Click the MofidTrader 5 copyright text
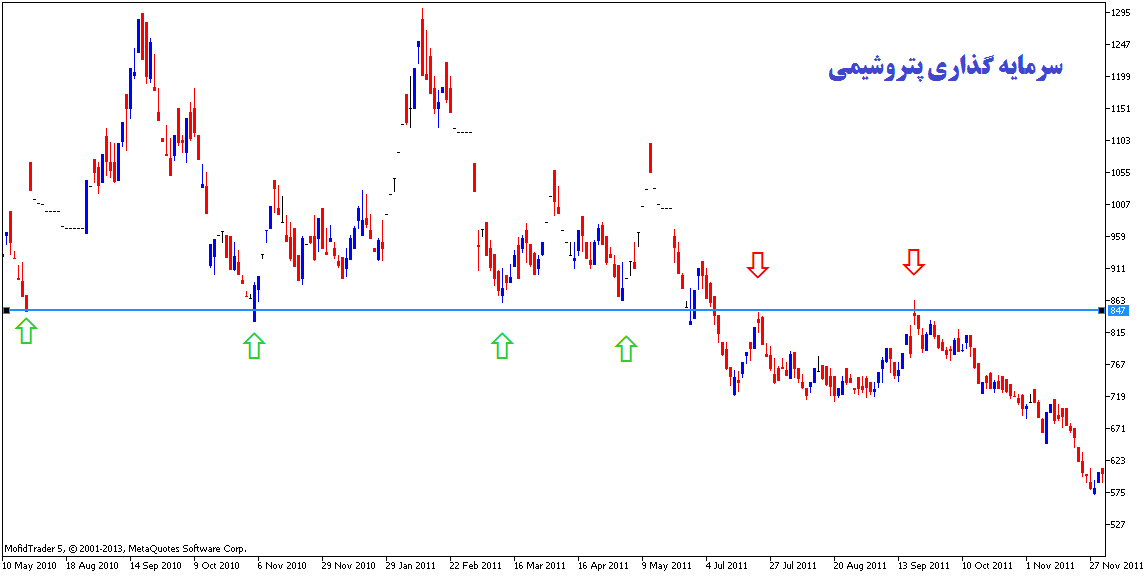 (125, 548)
